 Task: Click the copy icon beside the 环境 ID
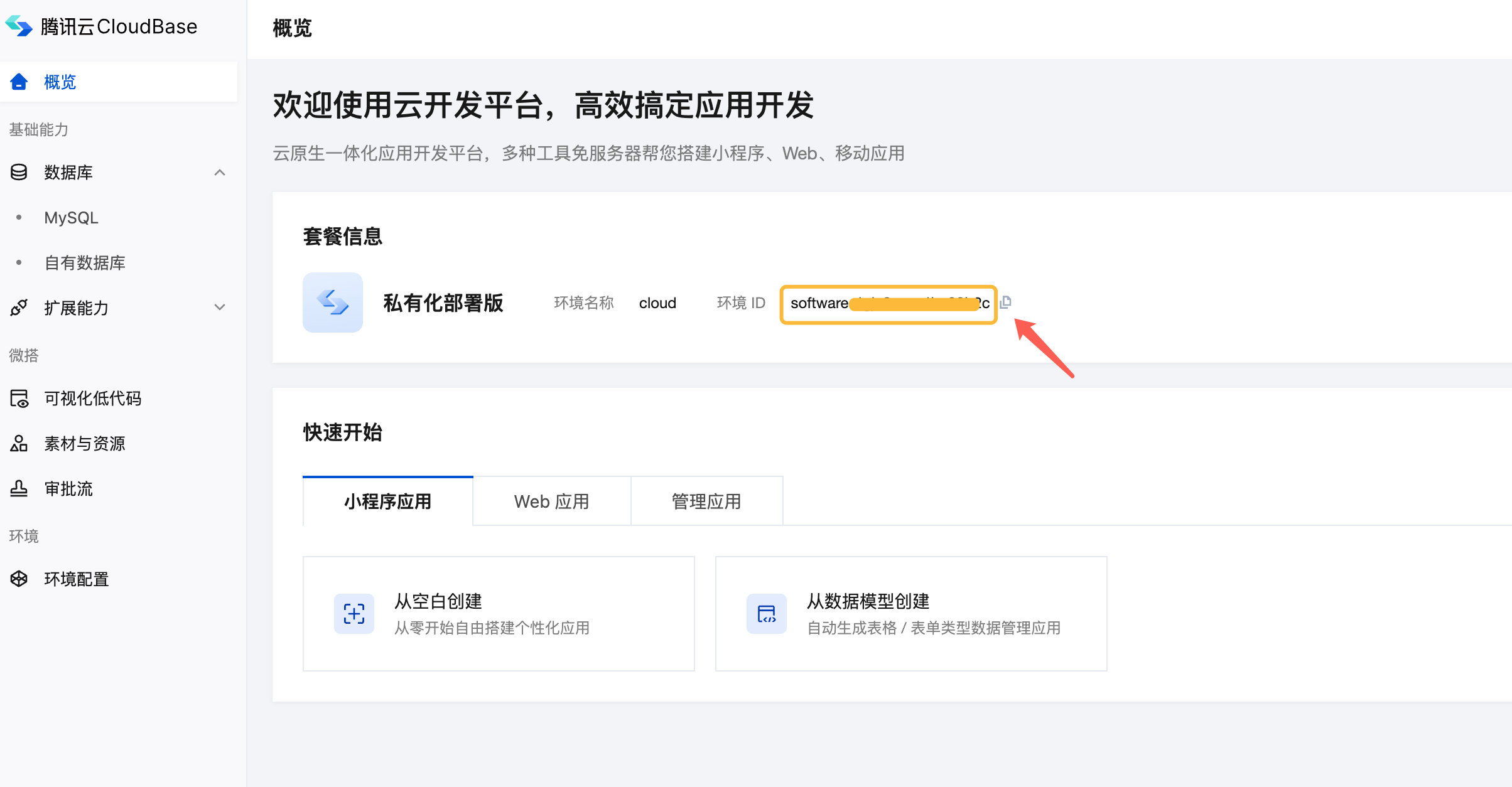[x=1007, y=302]
